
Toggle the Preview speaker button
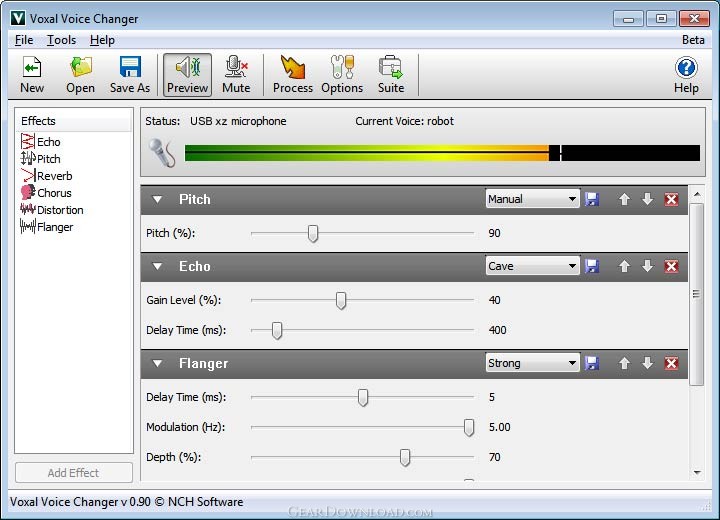pyautogui.click(x=187, y=75)
